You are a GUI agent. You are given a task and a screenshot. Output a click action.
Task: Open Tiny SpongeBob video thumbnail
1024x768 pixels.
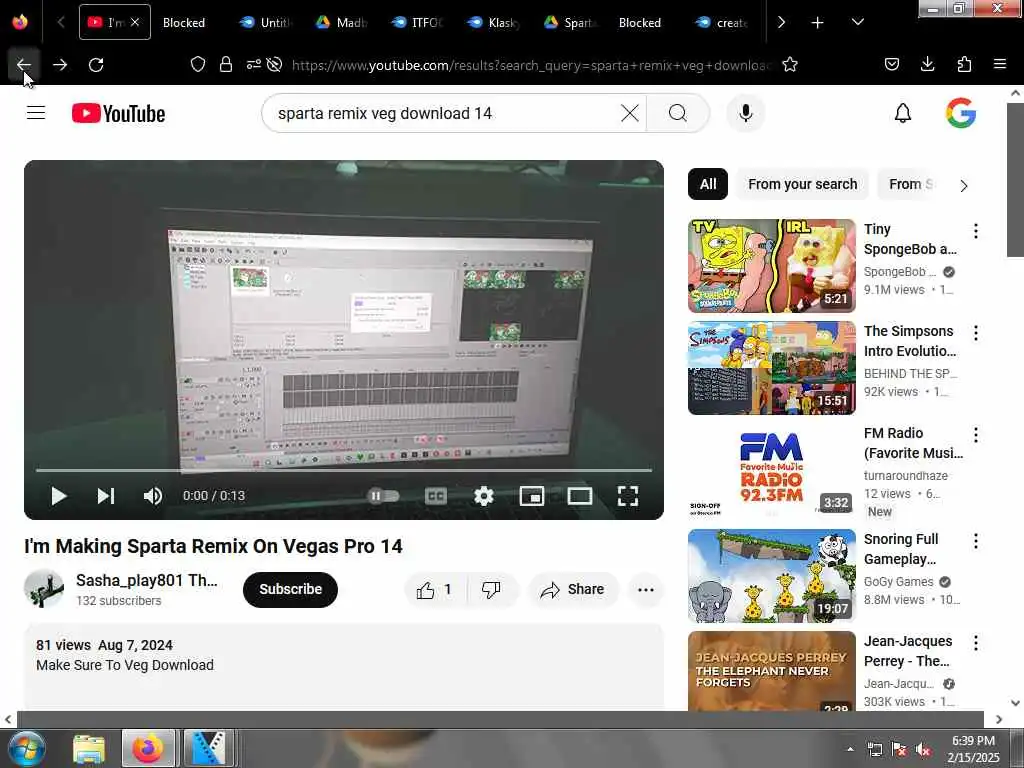(x=772, y=266)
